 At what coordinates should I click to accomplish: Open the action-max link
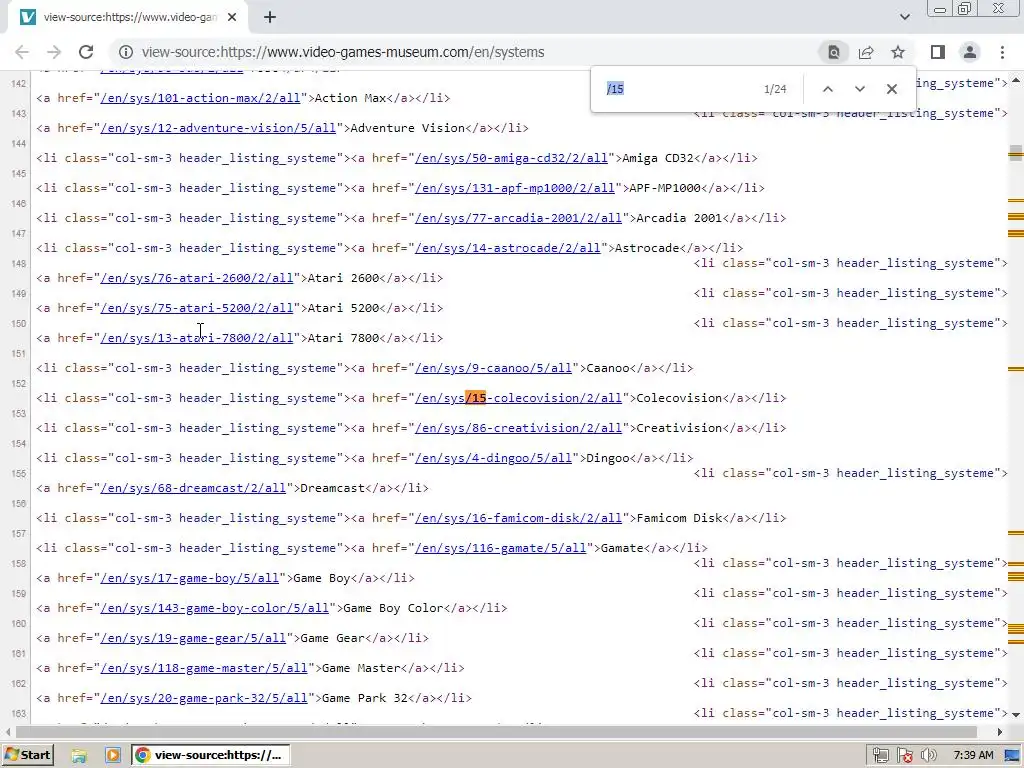(x=200, y=98)
